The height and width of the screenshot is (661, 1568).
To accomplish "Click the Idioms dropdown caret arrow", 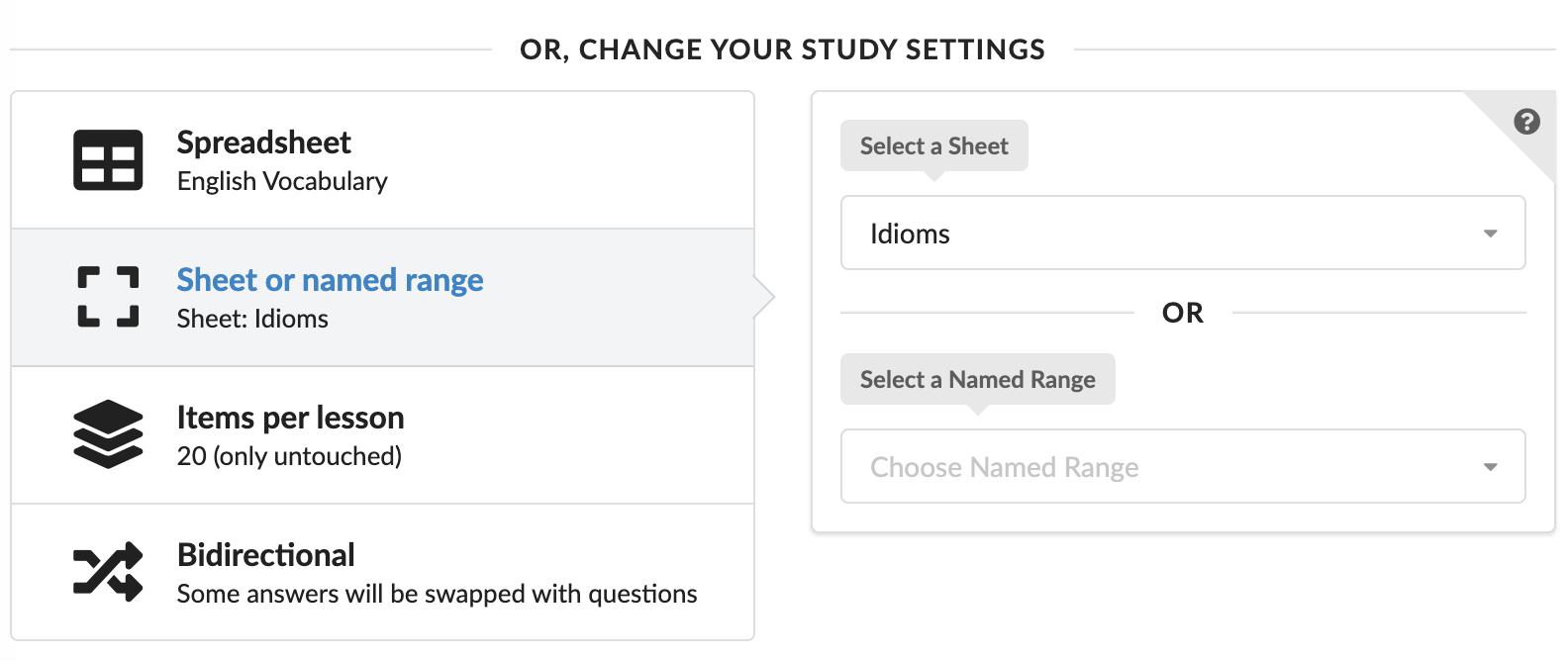I will click(1490, 235).
